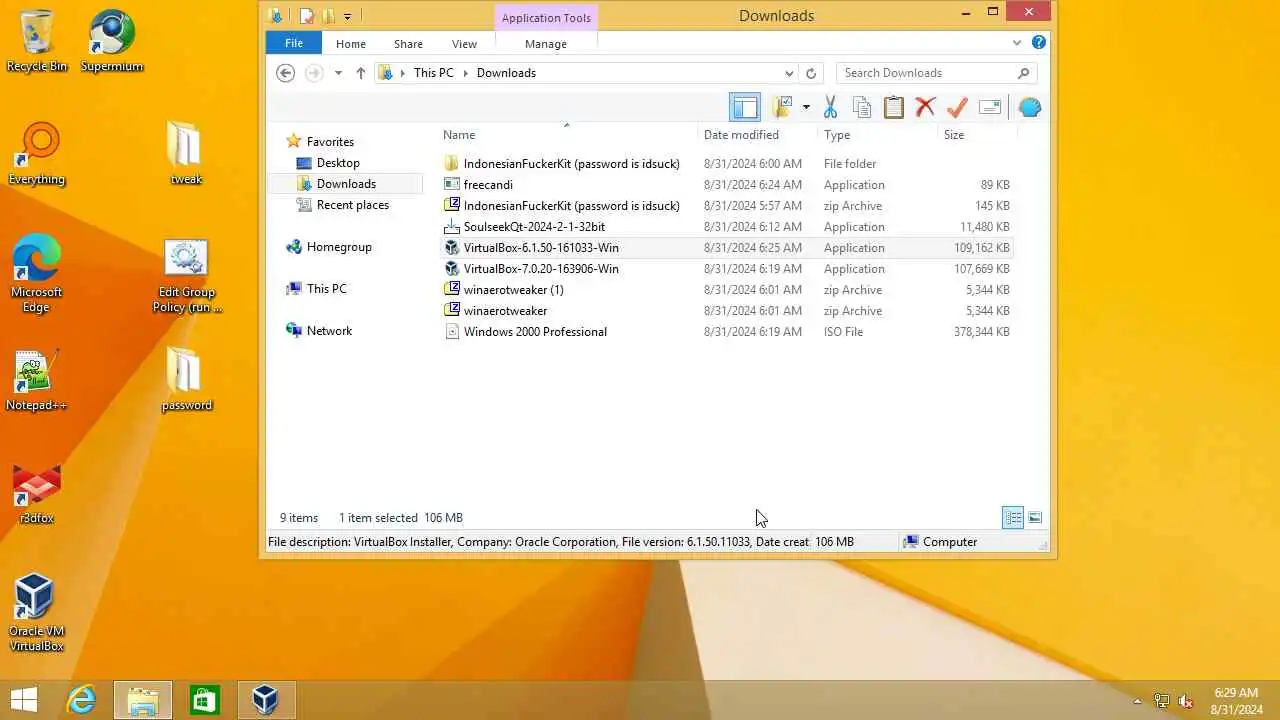Viewport: 1280px width, 720px height.
Task: Open the Manage ribbon tab
Action: point(546,44)
